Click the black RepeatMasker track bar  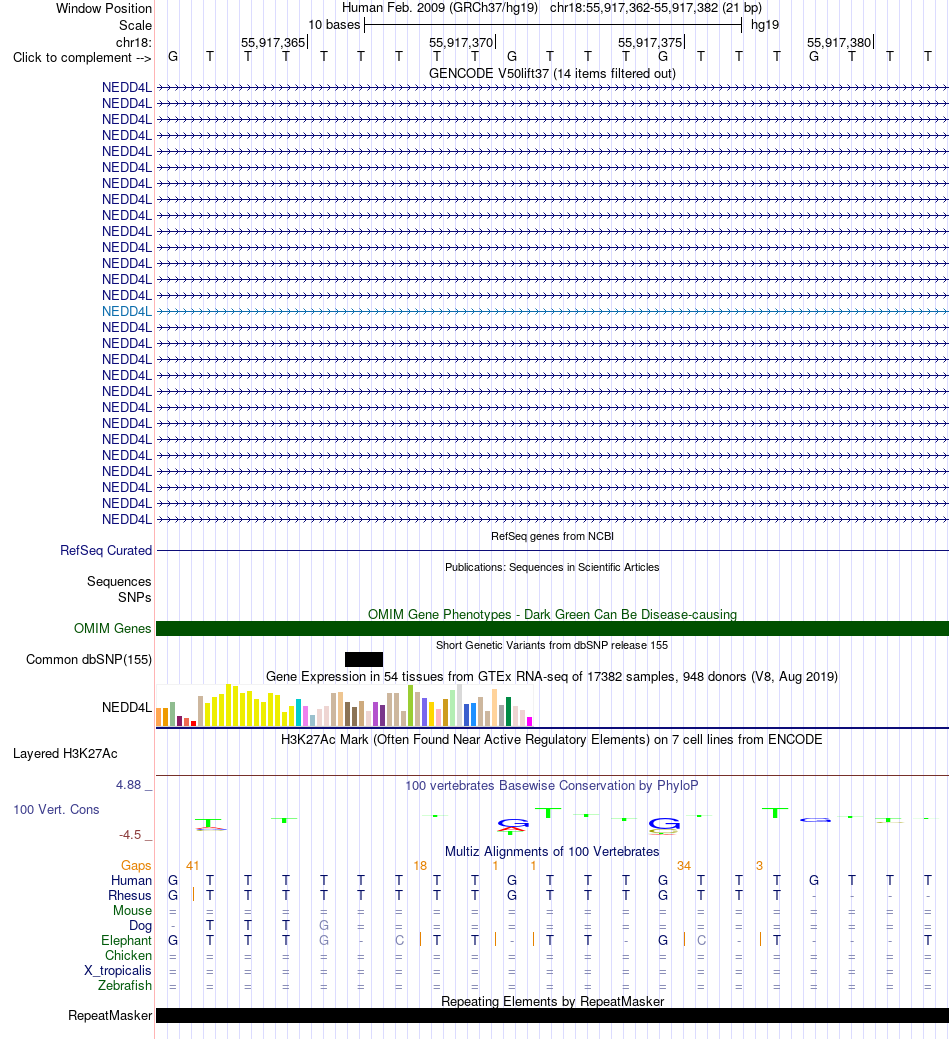coord(552,1016)
